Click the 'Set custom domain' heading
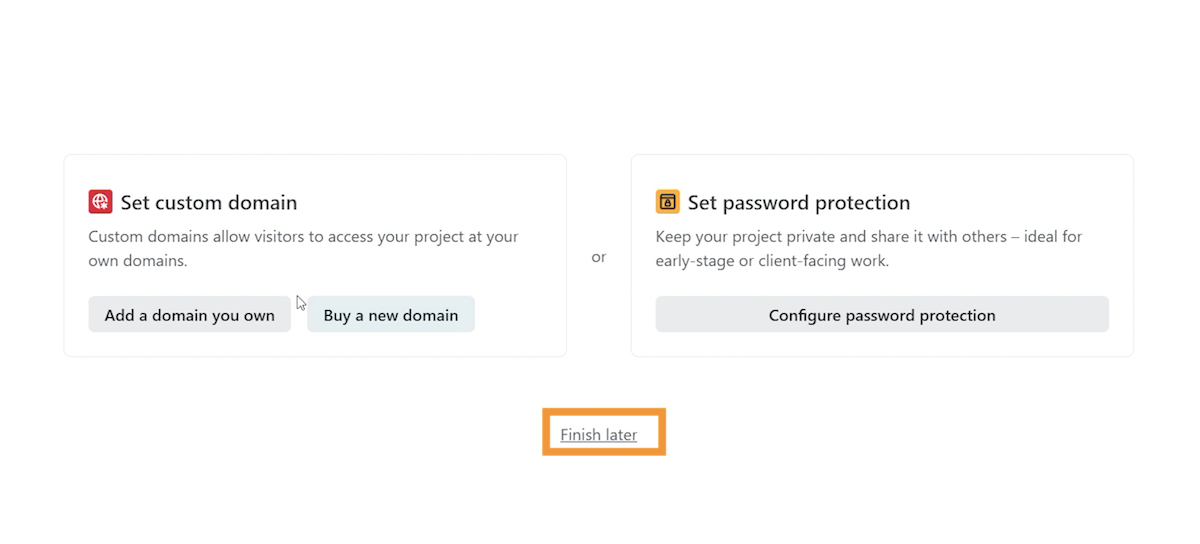Viewport: 1200px width, 544px height. click(209, 202)
